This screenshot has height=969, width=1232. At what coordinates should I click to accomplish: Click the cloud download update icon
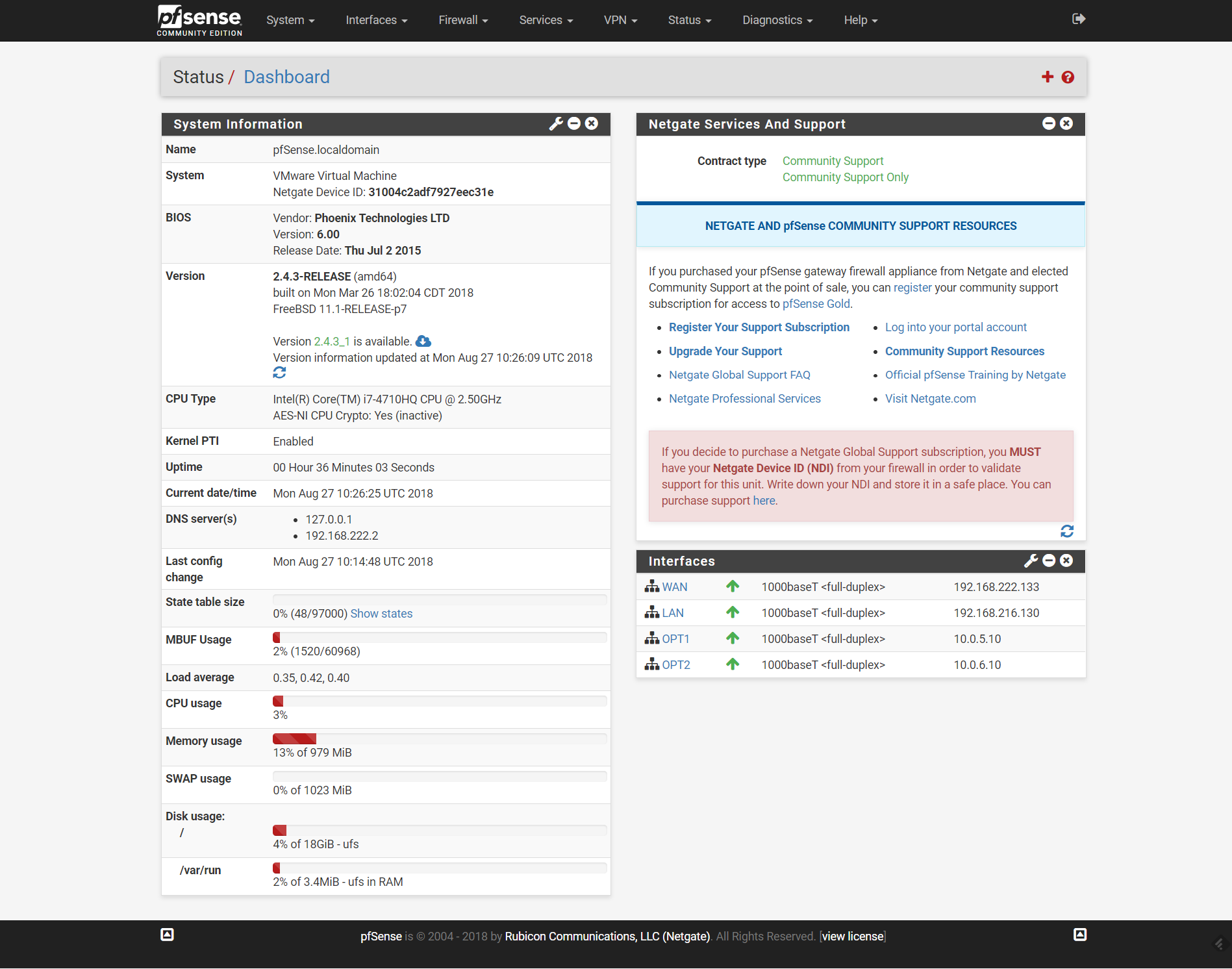click(423, 341)
